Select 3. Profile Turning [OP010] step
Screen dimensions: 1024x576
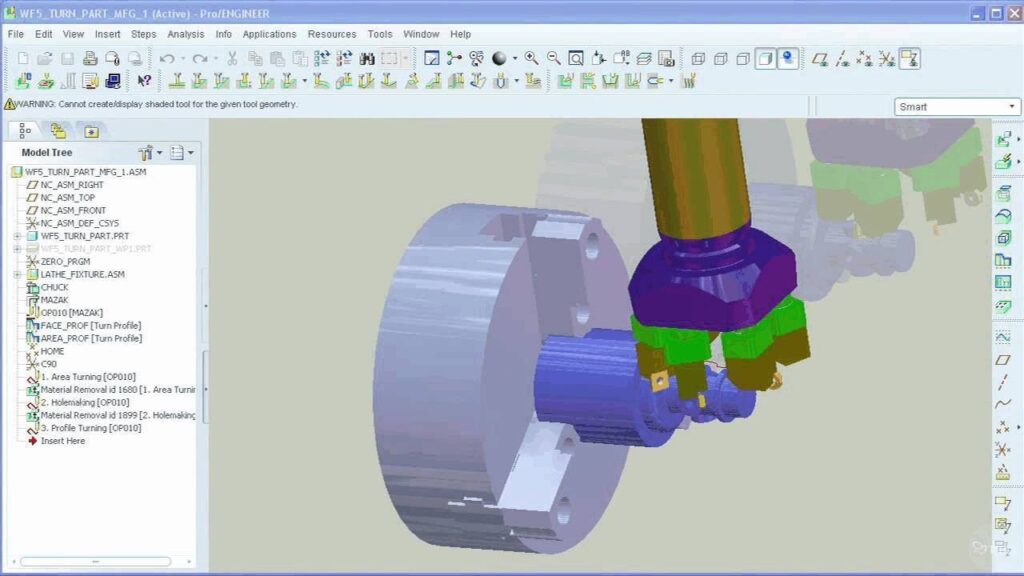(90, 428)
